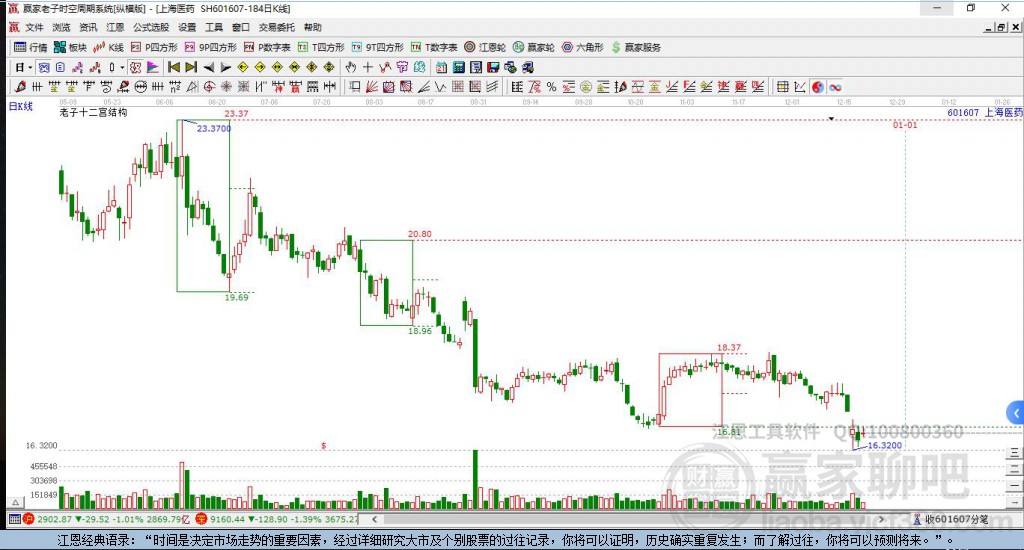
Task: Click the 老子十二宫结构 chart label
Action: click(x=93, y=112)
